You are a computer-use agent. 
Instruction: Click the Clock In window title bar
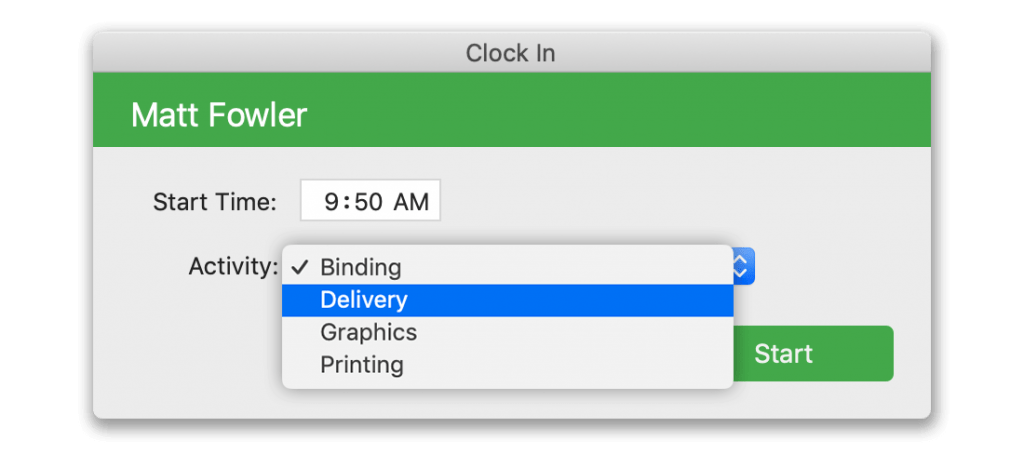pyautogui.click(x=511, y=52)
